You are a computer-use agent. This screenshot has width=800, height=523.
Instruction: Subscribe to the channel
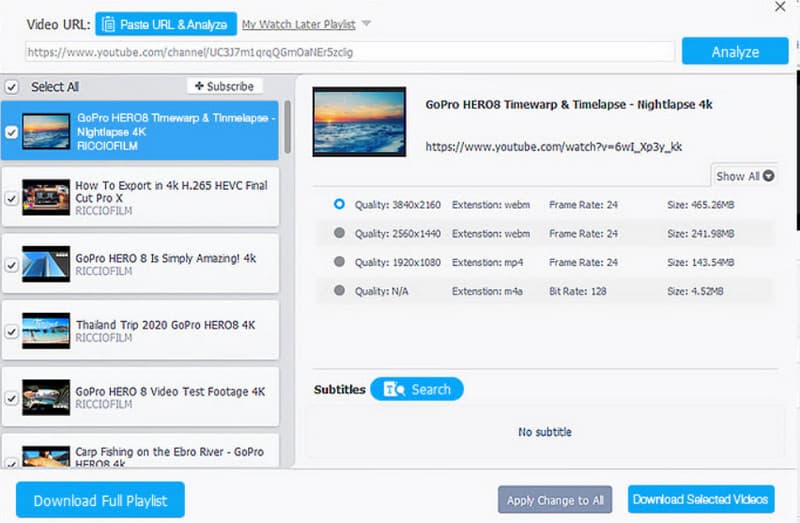(224, 86)
